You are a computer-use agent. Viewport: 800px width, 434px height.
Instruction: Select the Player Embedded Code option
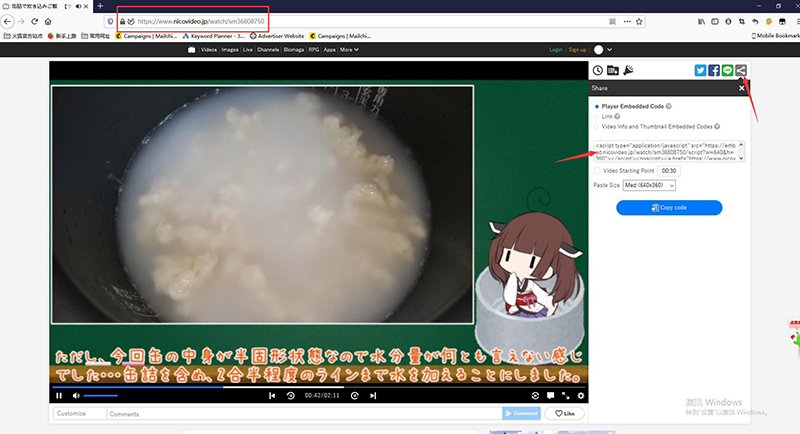[597, 107]
